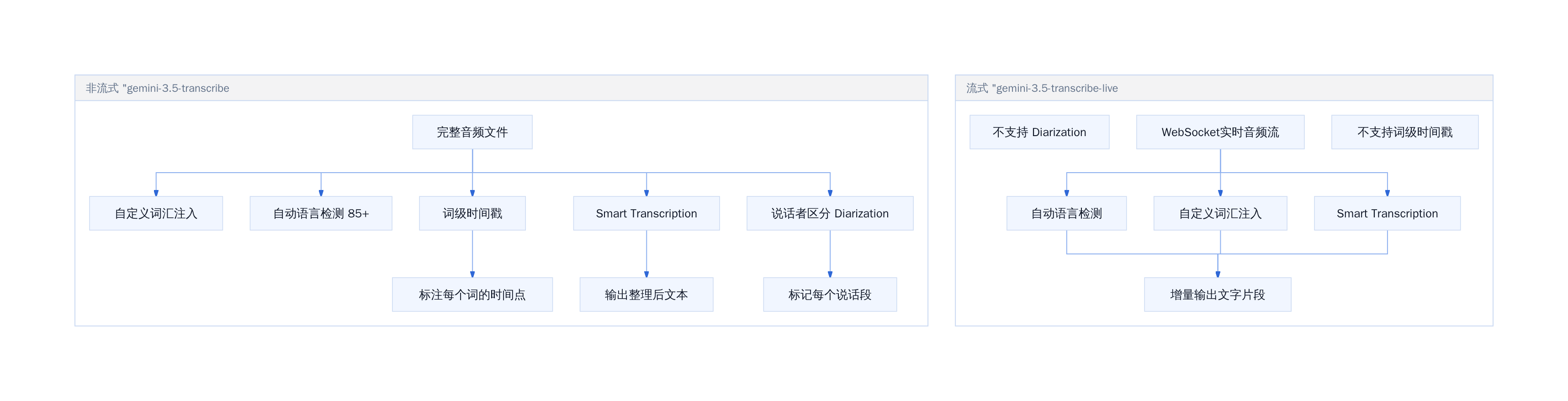1568x401 pixels.
Task: Select the 说话者区分 Diarization node
Action: pos(830,213)
